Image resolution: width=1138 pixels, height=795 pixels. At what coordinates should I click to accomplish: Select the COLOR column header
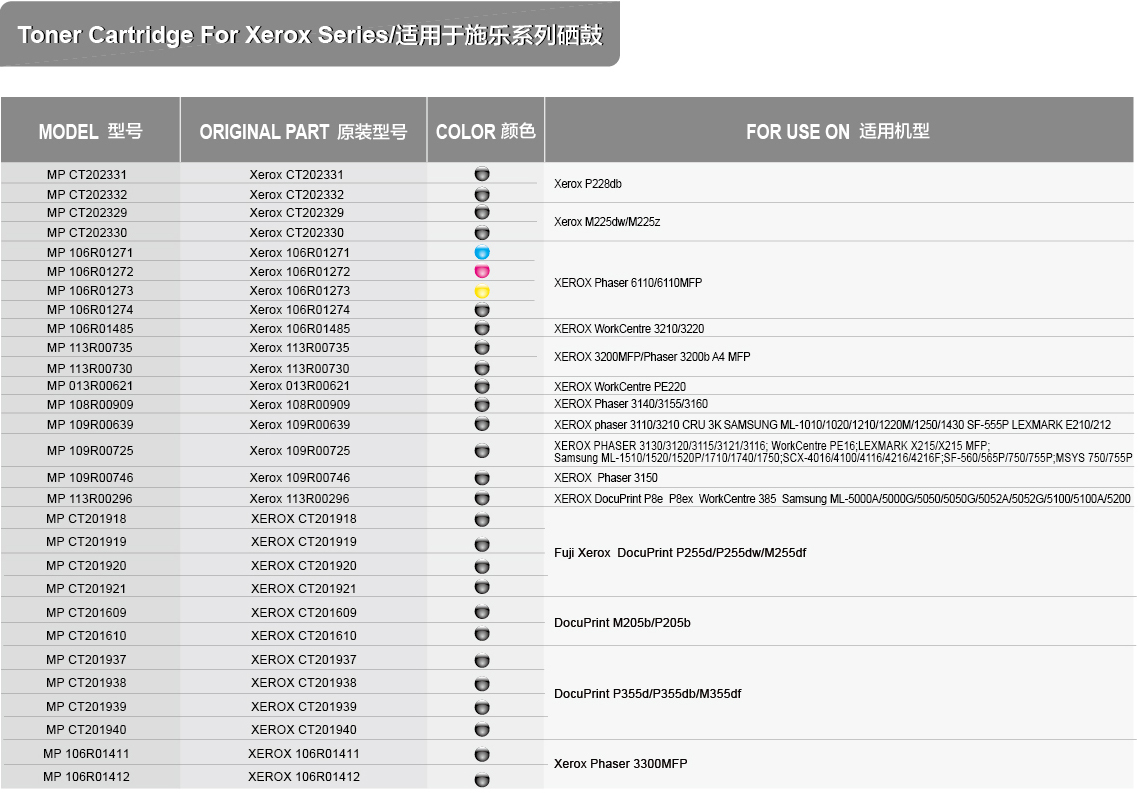tap(485, 131)
